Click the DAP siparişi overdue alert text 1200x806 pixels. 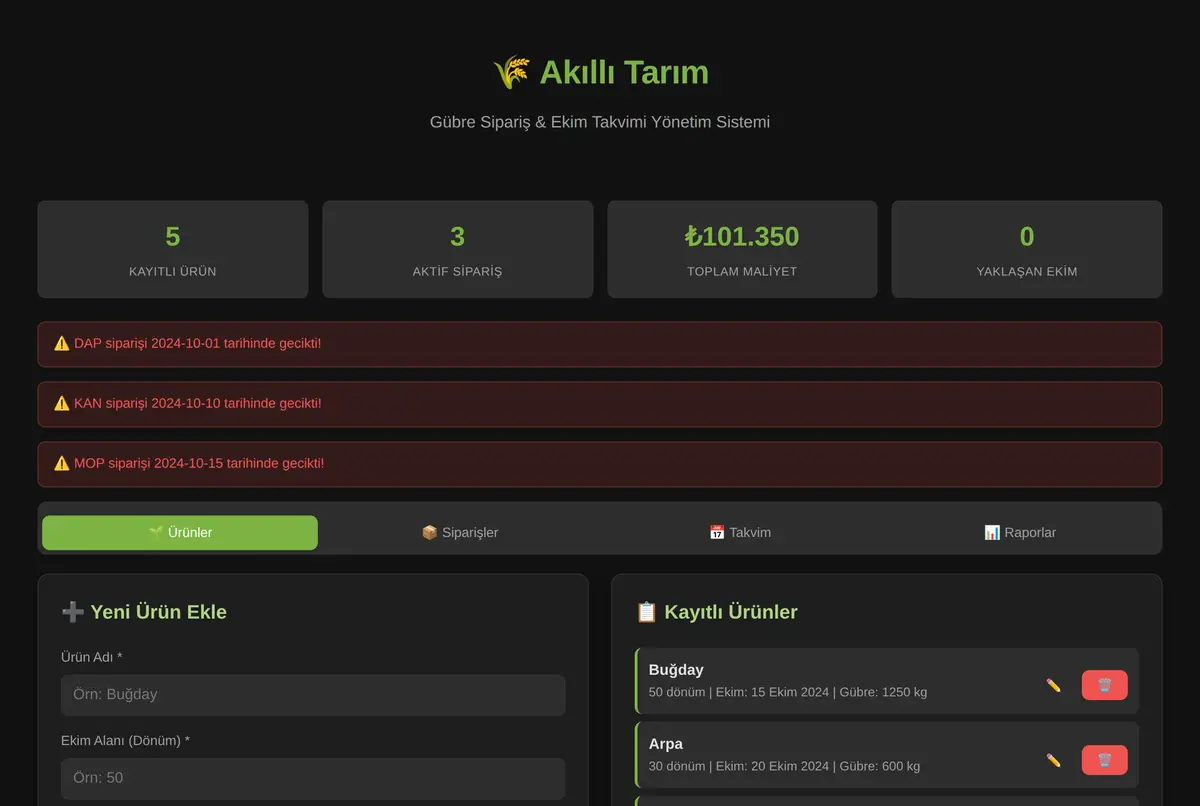pyautogui.click(x=198, y=343)
